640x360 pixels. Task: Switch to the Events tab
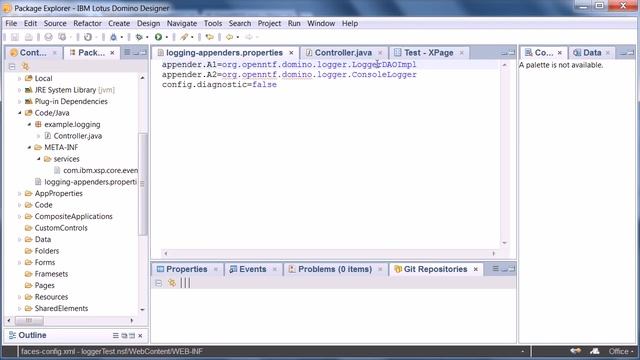[252, 269]
